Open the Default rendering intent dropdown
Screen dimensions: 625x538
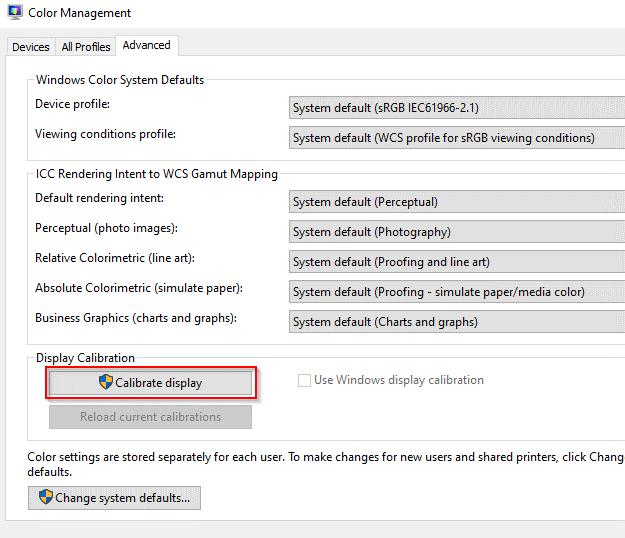click(456, 202)
